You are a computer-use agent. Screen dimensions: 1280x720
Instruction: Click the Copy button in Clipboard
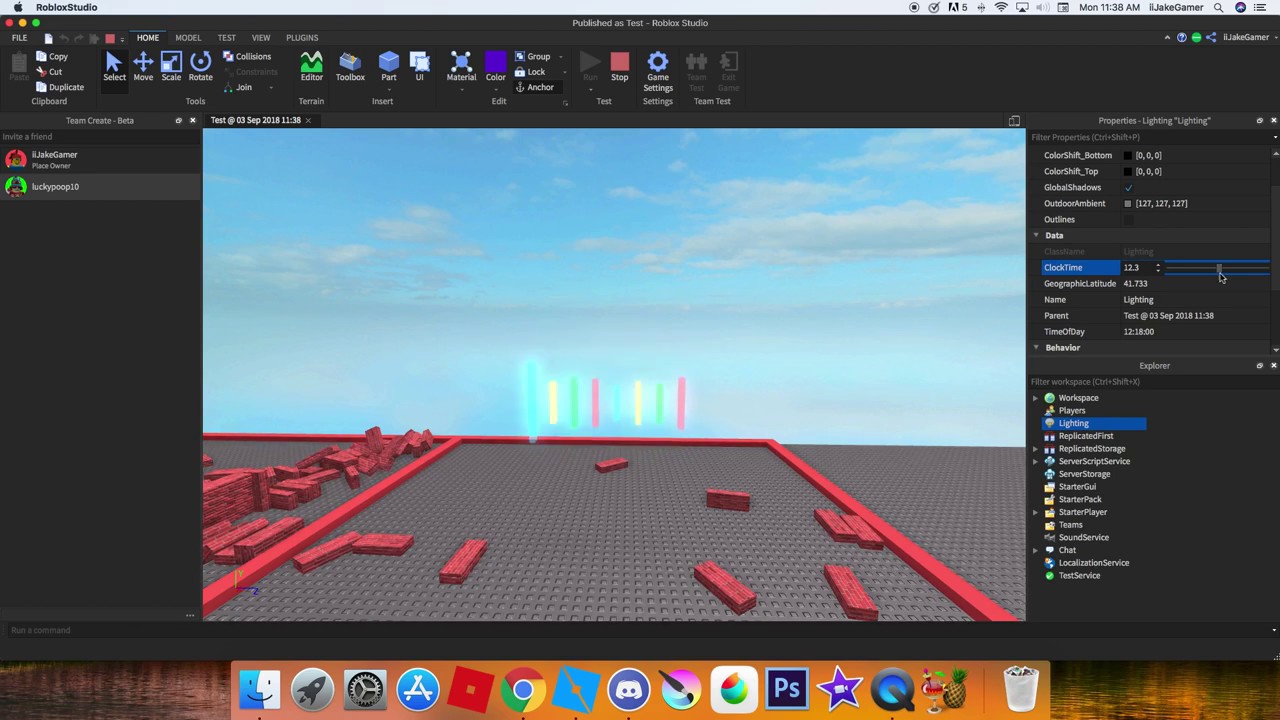pyautogui.click(x=52, y=57)
